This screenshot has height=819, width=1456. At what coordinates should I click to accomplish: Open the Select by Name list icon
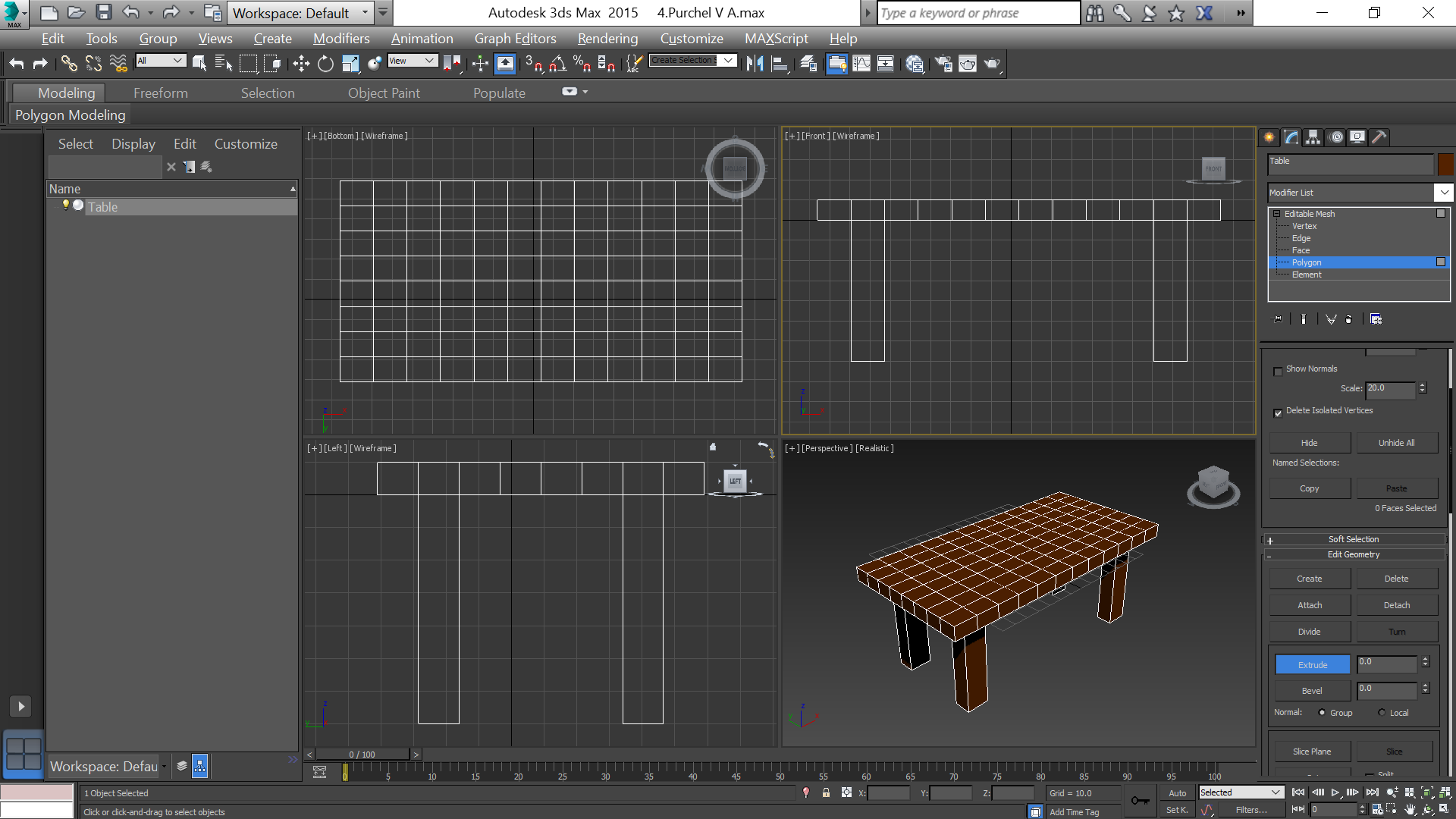point(224,64)
